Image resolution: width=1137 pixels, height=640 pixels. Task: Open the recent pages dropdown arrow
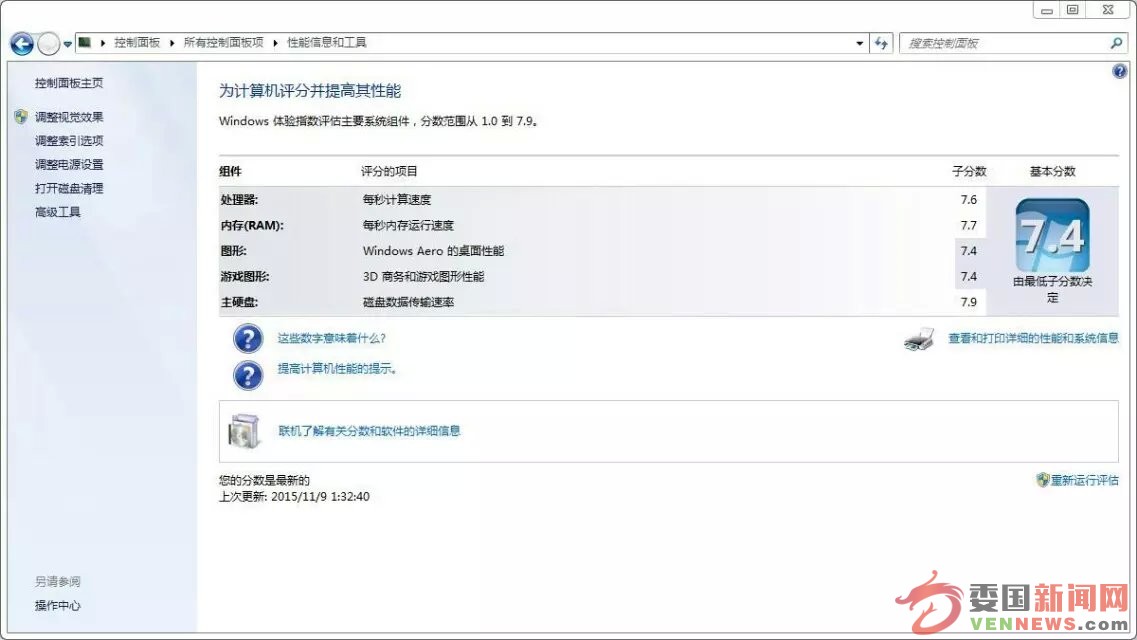[x=67, y=44]
